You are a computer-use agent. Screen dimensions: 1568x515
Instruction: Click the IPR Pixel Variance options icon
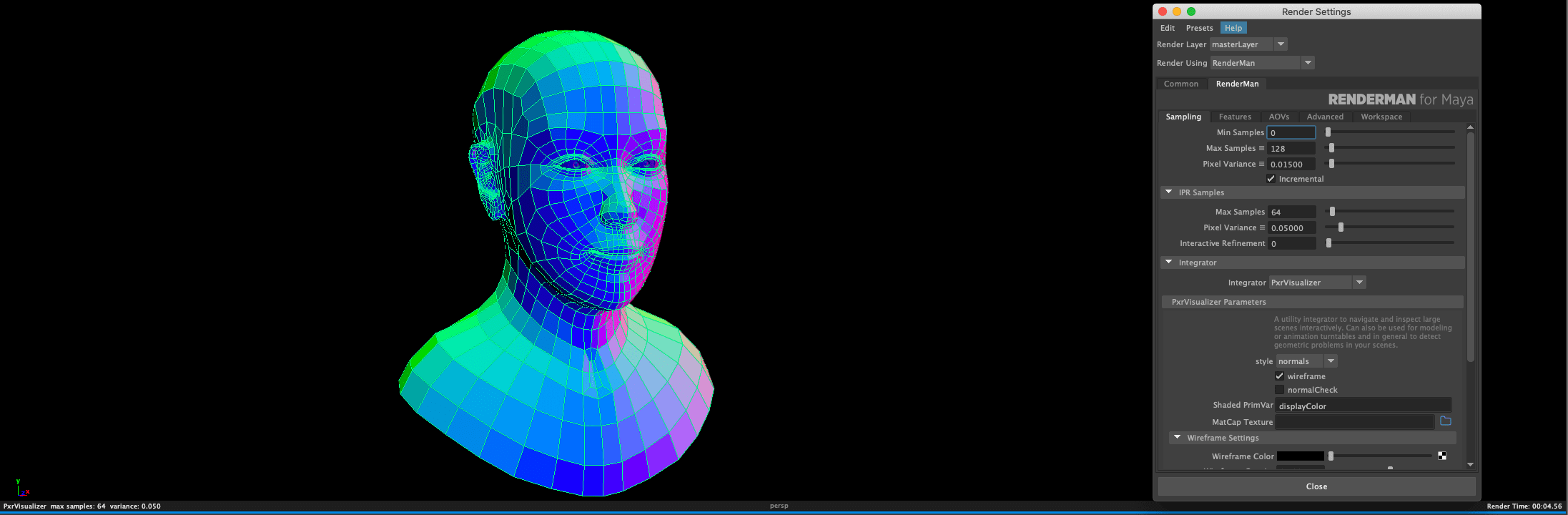tap(1262, 227)
